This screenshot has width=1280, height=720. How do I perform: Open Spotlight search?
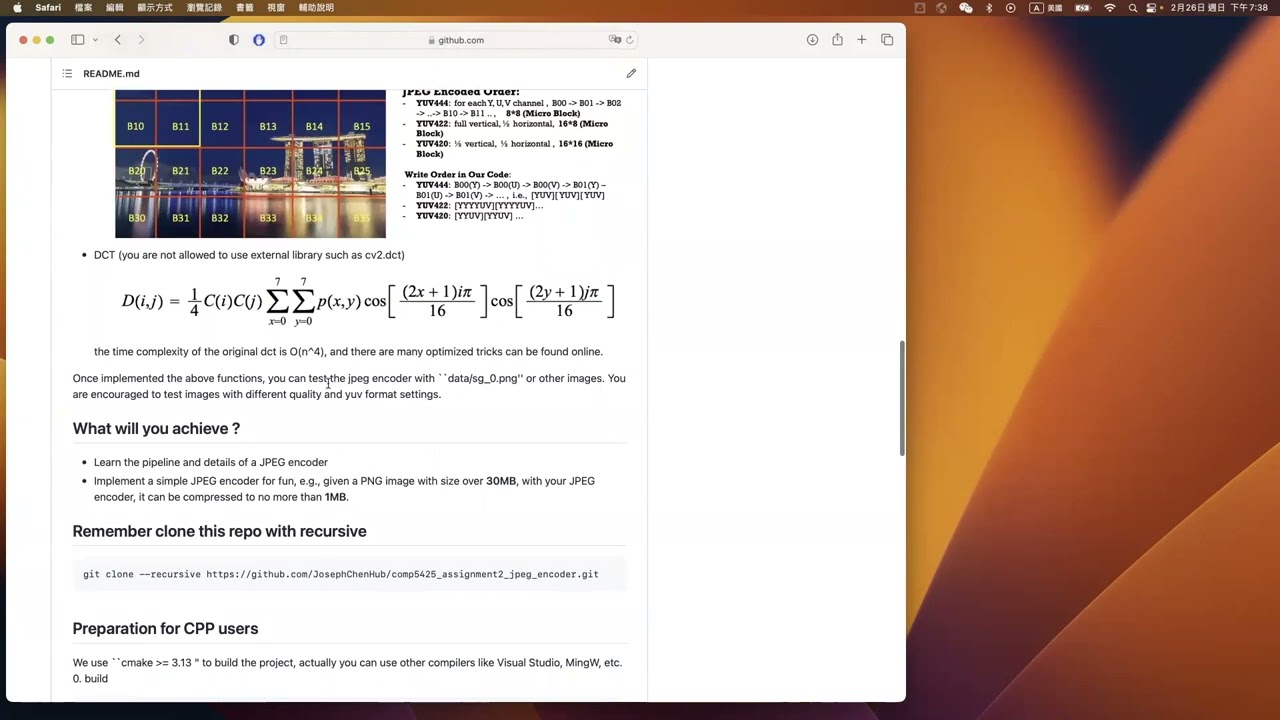1133,8
